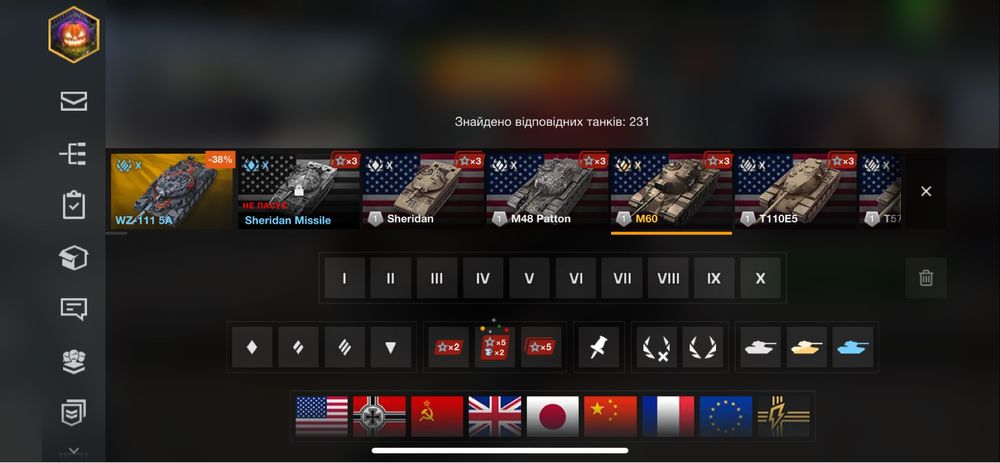
Task: Filter by the Japan flag
Action: point(552,416)
